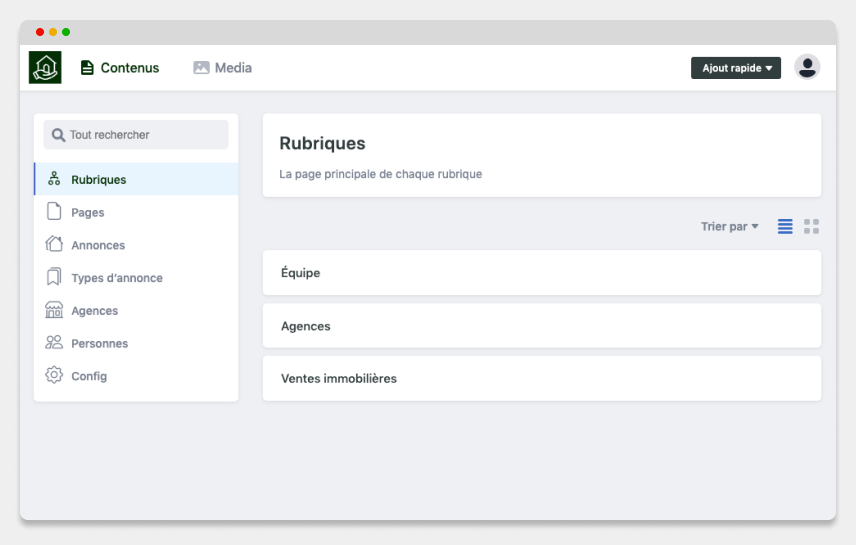The width and height of the screenshot is (856, 545).
Task: Click the Personnes people icon
Action: [54, 342]
